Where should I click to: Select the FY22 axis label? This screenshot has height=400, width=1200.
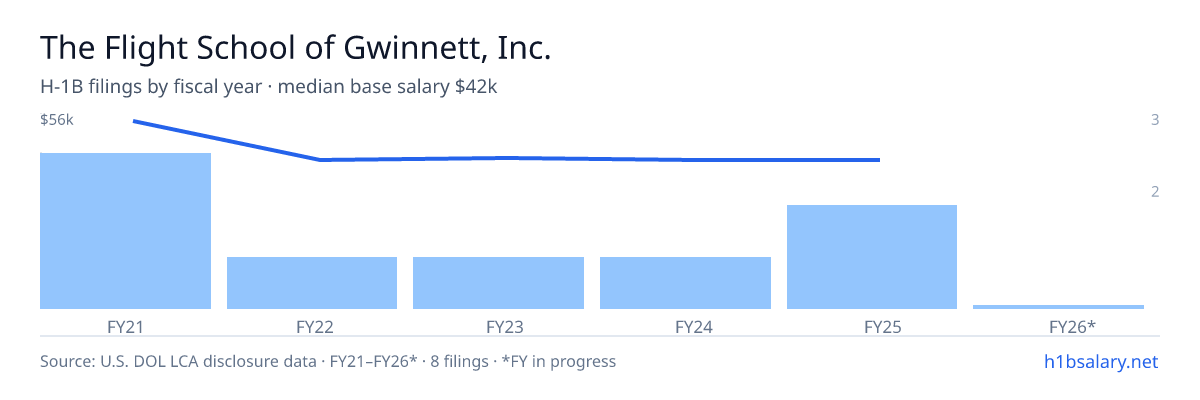315,327
